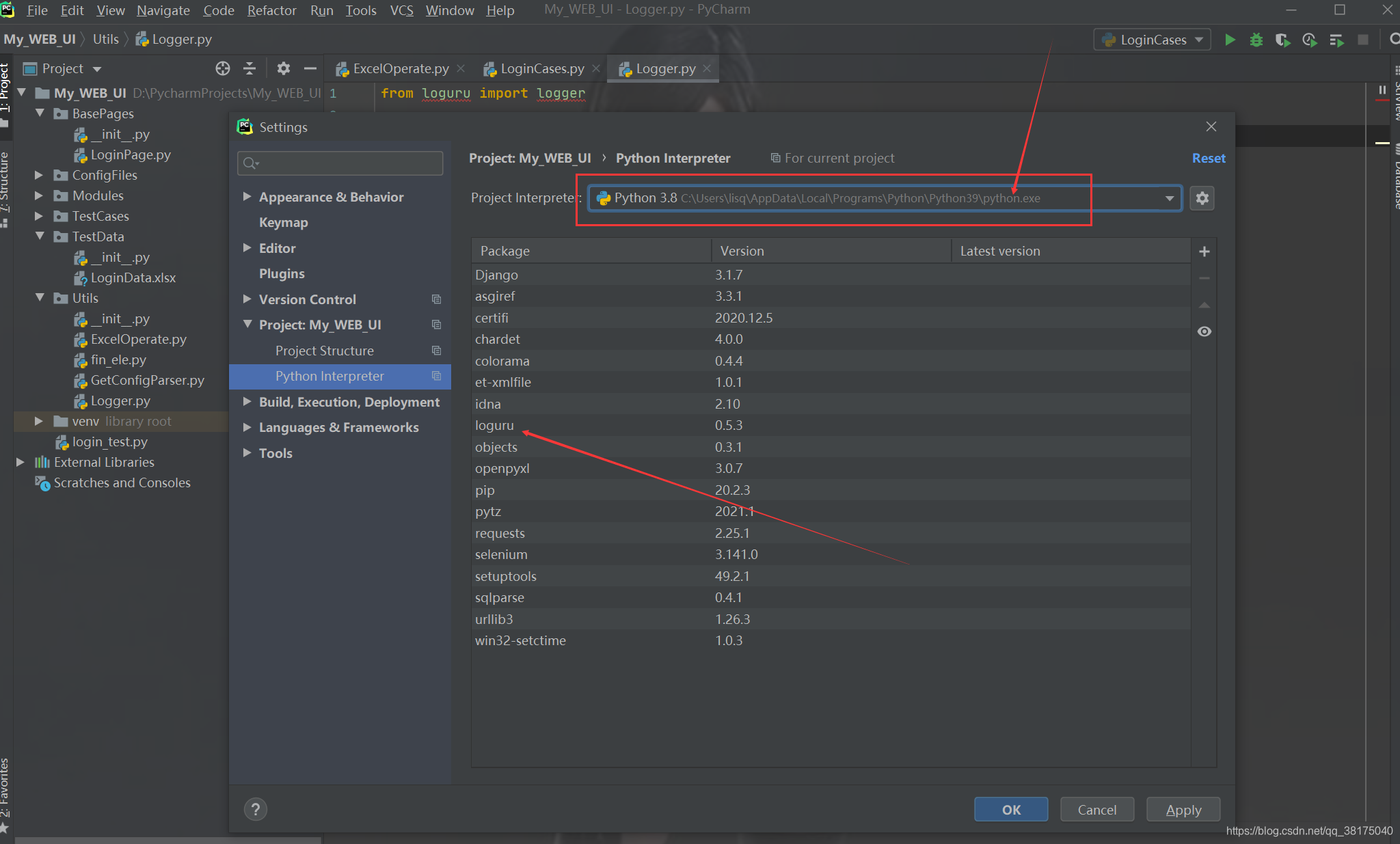
Task: Expand Appearance & Behavior settings
Action: coord(247,197)
